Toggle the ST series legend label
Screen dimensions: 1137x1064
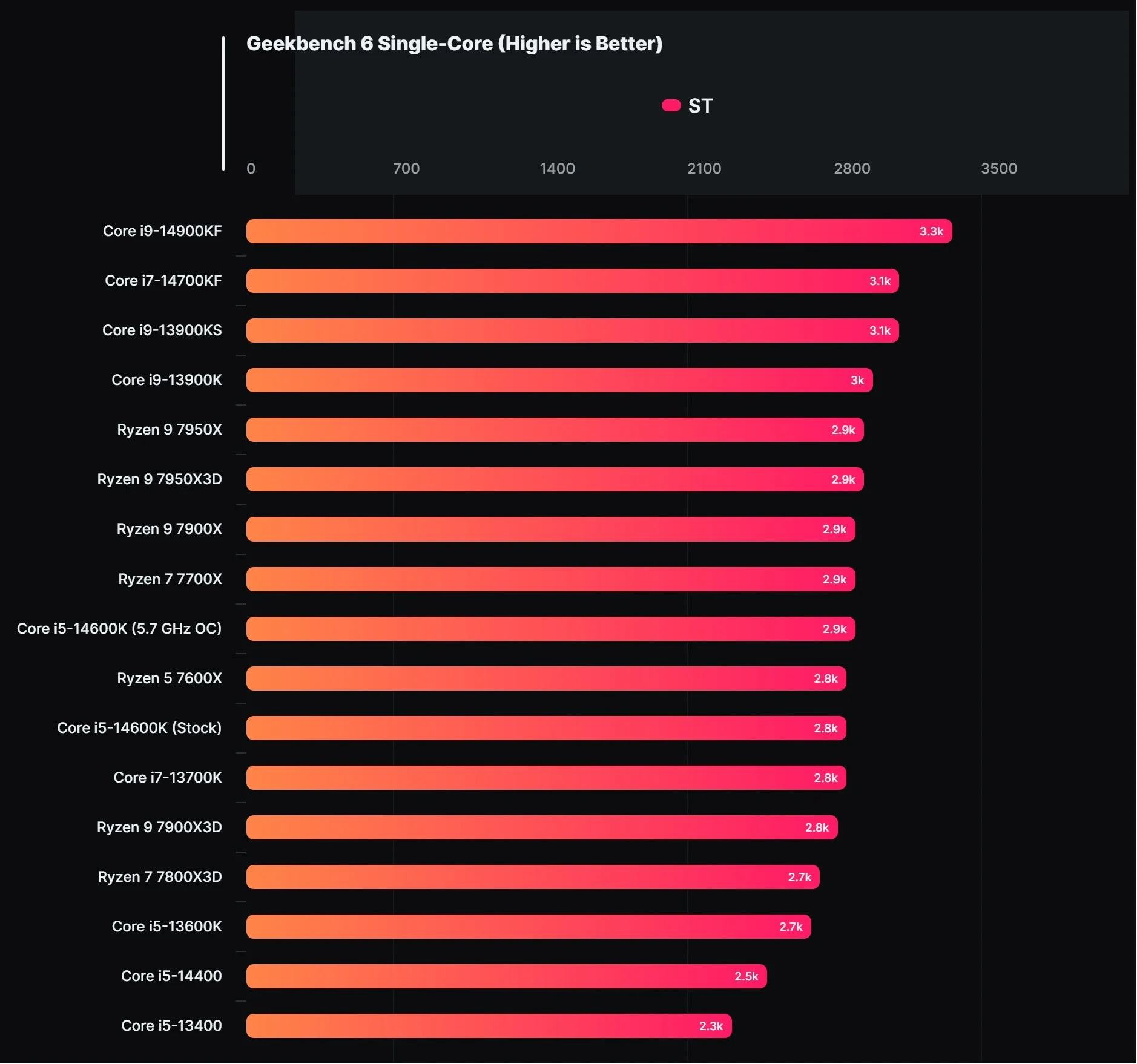pos(700,106)
